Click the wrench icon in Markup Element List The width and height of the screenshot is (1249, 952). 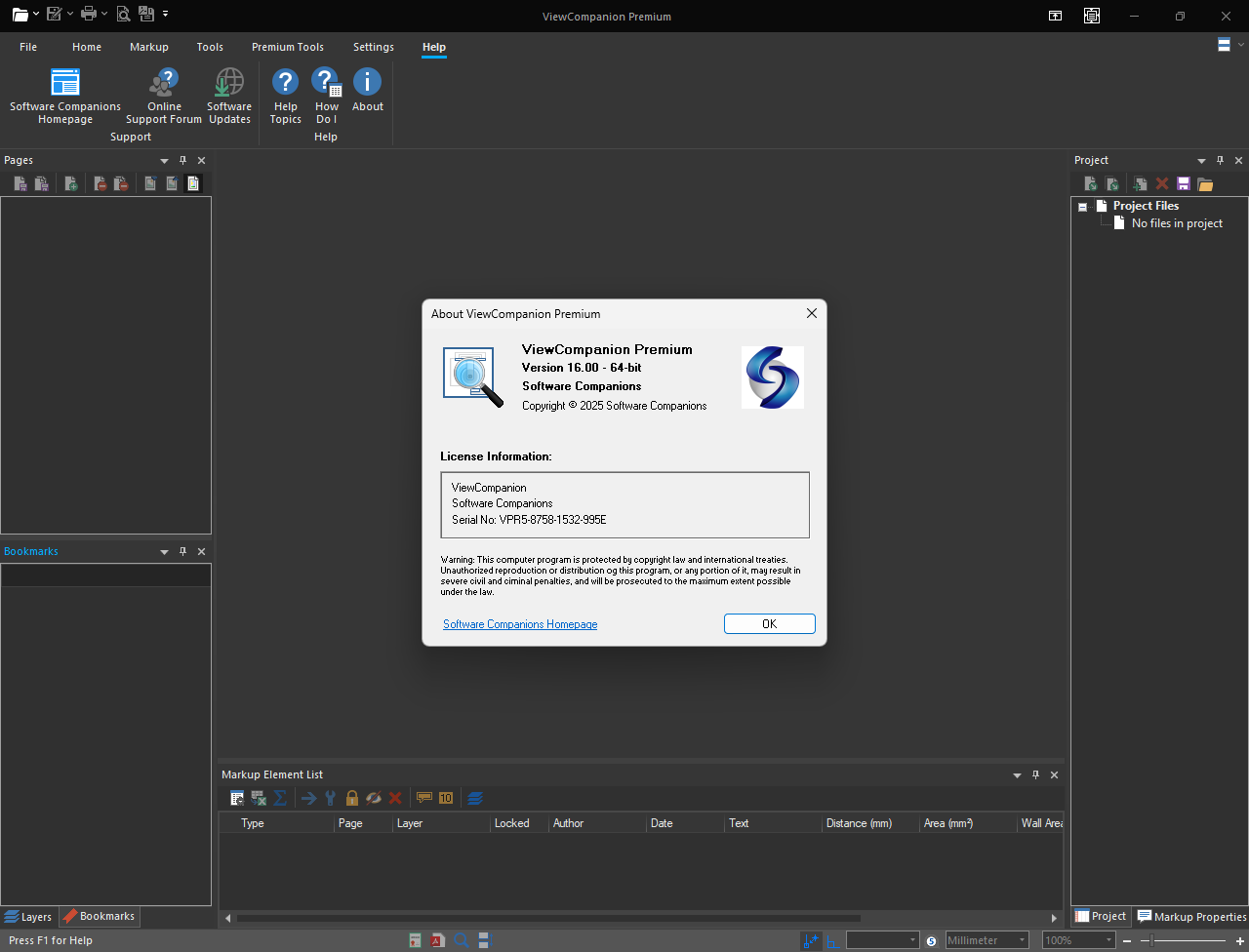(x=331, y=798)
